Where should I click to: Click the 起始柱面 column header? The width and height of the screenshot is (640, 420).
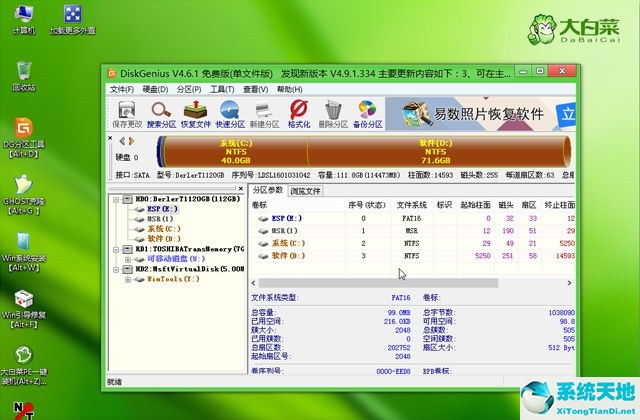tap(475, 205)
